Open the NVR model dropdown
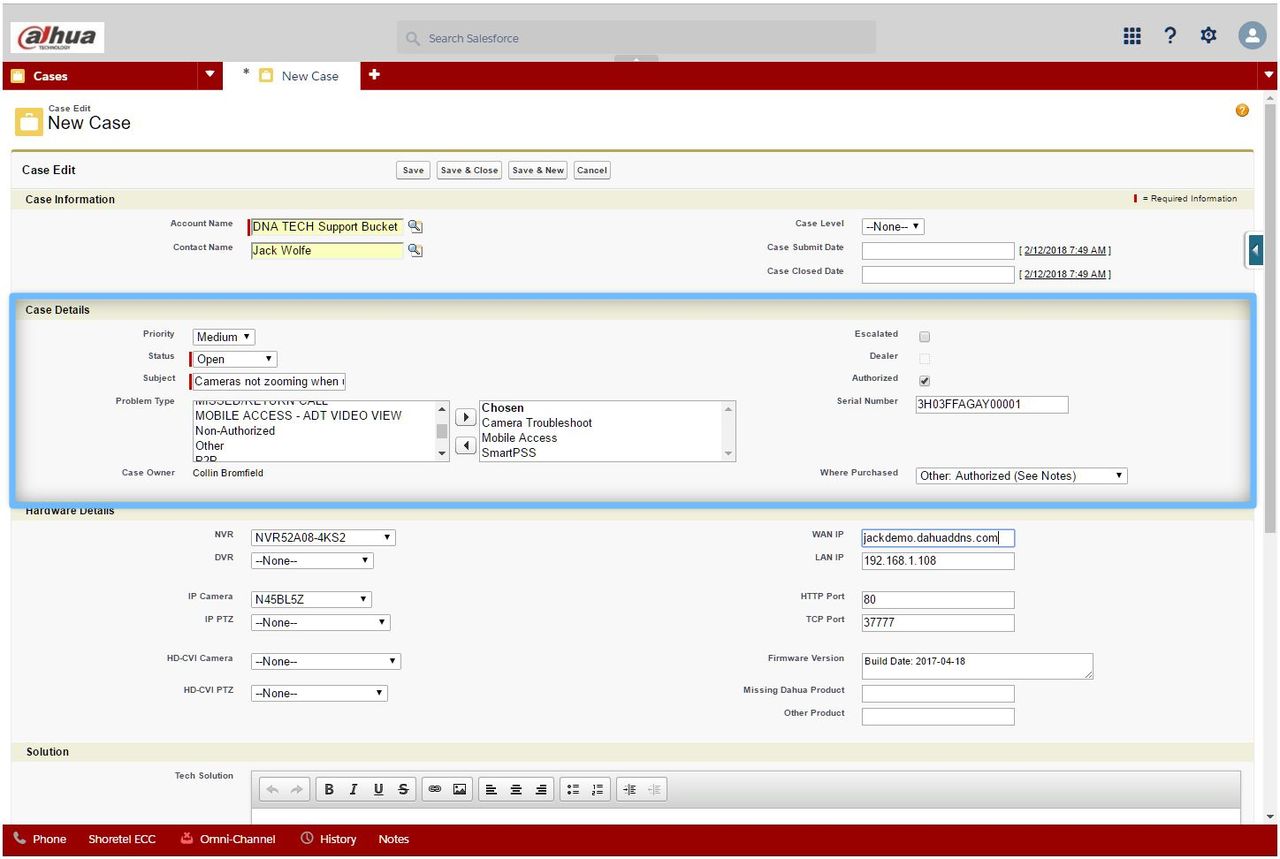The image size is (1280, 859). [x=323, y=538]
